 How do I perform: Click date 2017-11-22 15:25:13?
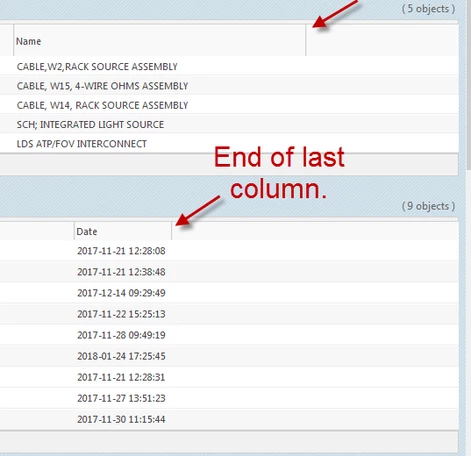pos(121,314)
